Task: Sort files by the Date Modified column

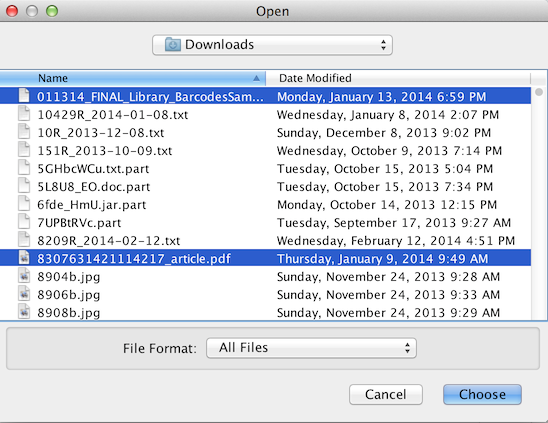Action: point(398,78)
